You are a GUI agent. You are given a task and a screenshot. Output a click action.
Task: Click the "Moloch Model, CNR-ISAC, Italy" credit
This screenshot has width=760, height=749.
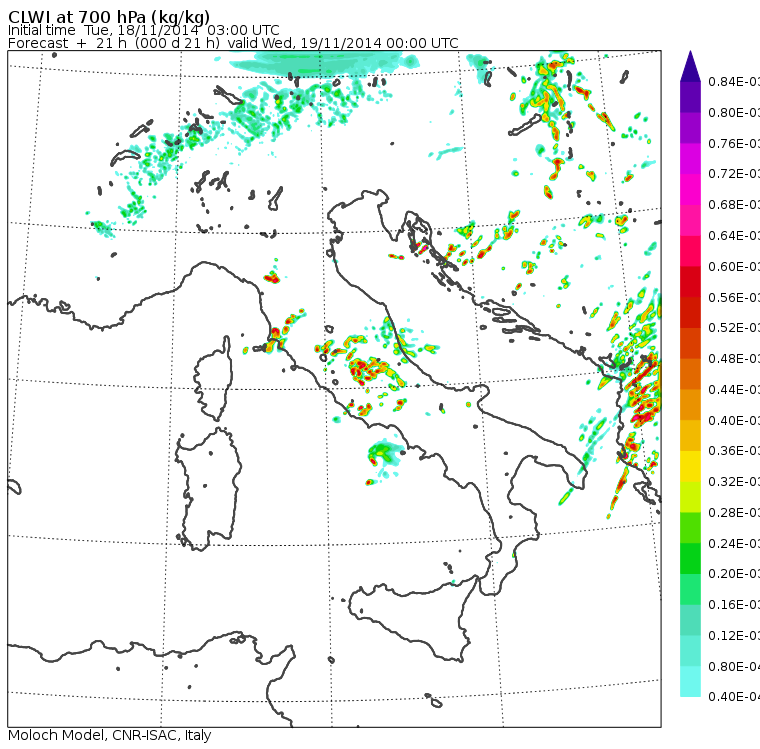click(110, 735)
